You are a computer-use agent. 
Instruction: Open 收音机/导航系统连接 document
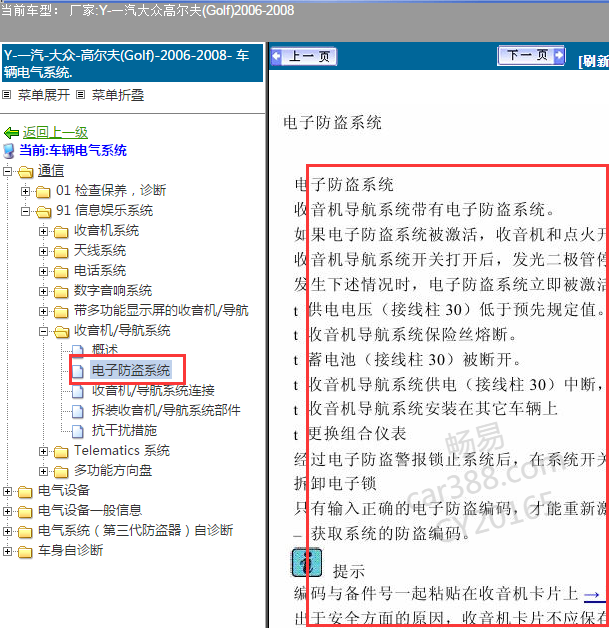(x=153, y=390)
